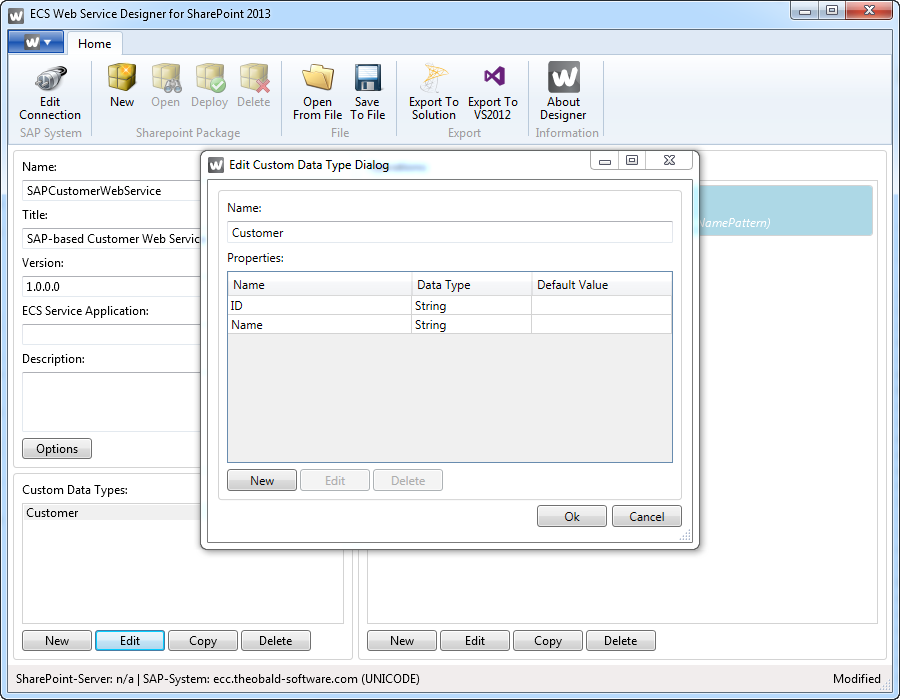Select the ID property row

tap(320, 306)
